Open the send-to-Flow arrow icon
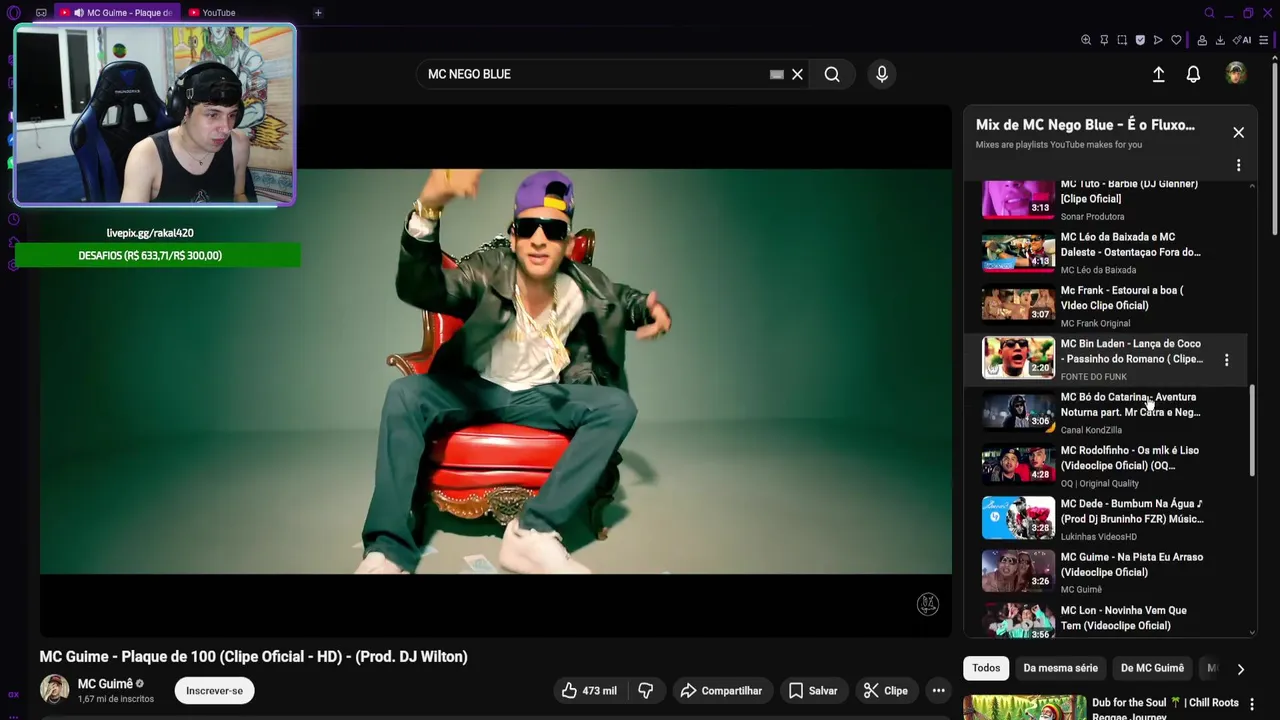 [x=1158, y=40]
